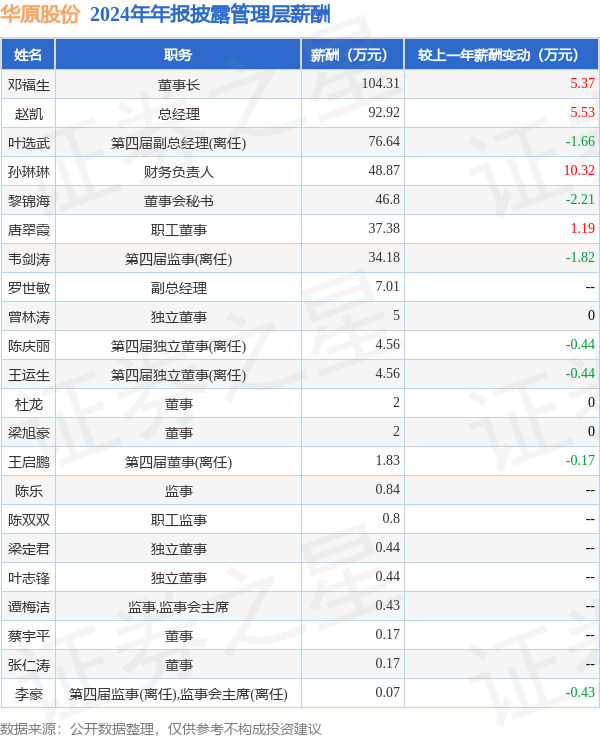
Task: Click the salary value 1.83
Action: [x=387, y=461]
